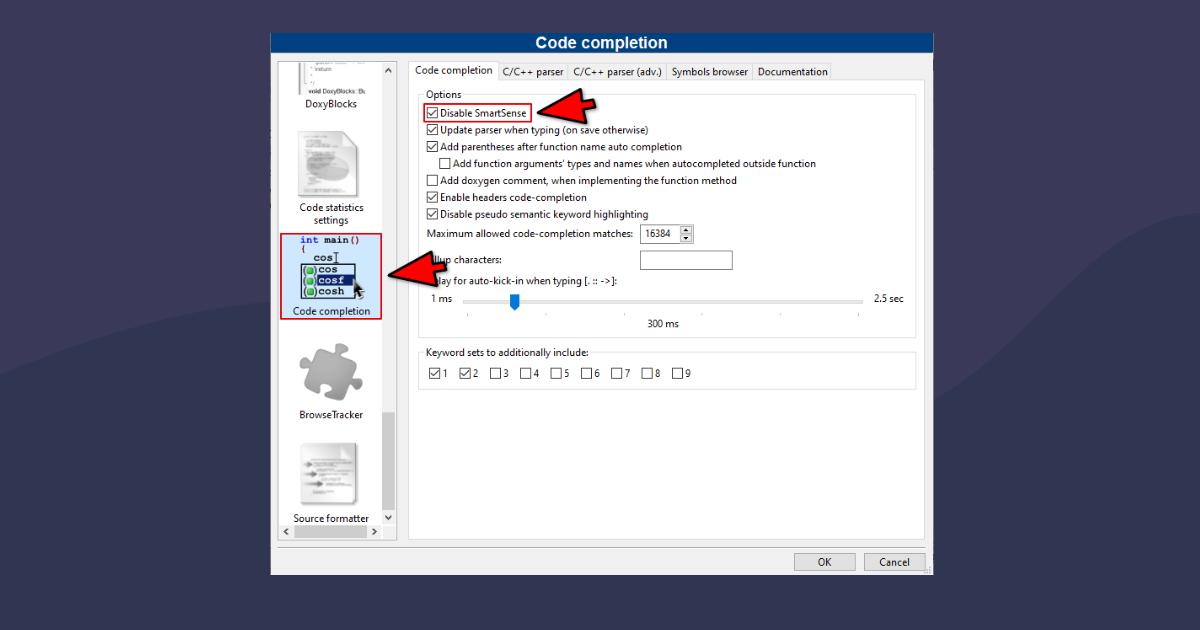
Task: Open the C/C++ parser (adv.) tab
Action: click(x=617, y=71)
